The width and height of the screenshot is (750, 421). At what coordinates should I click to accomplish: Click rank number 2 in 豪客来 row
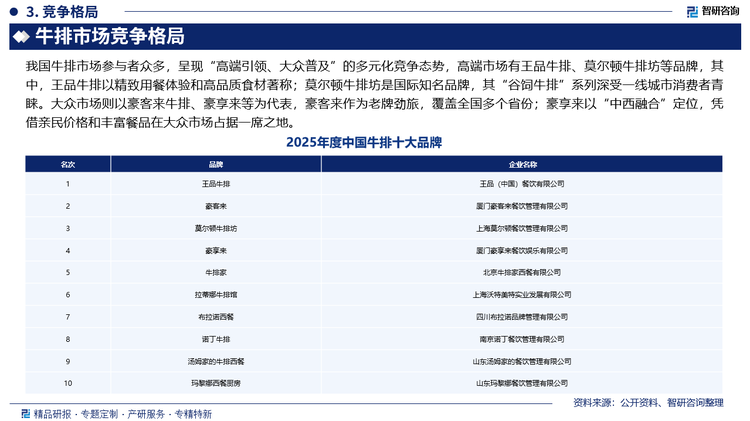tap(68, 206)
